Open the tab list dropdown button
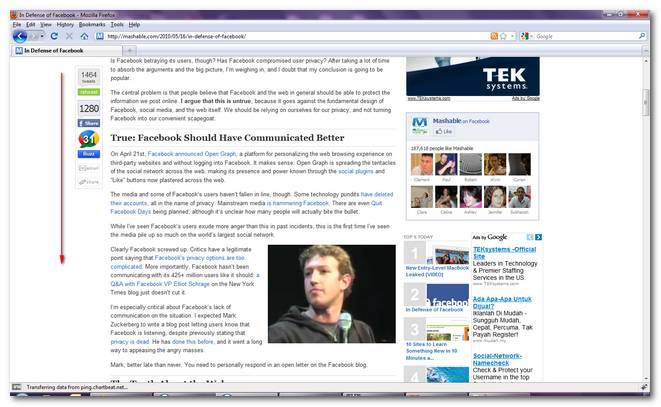Viewport: 661px width, 407px height. [645, 51]
